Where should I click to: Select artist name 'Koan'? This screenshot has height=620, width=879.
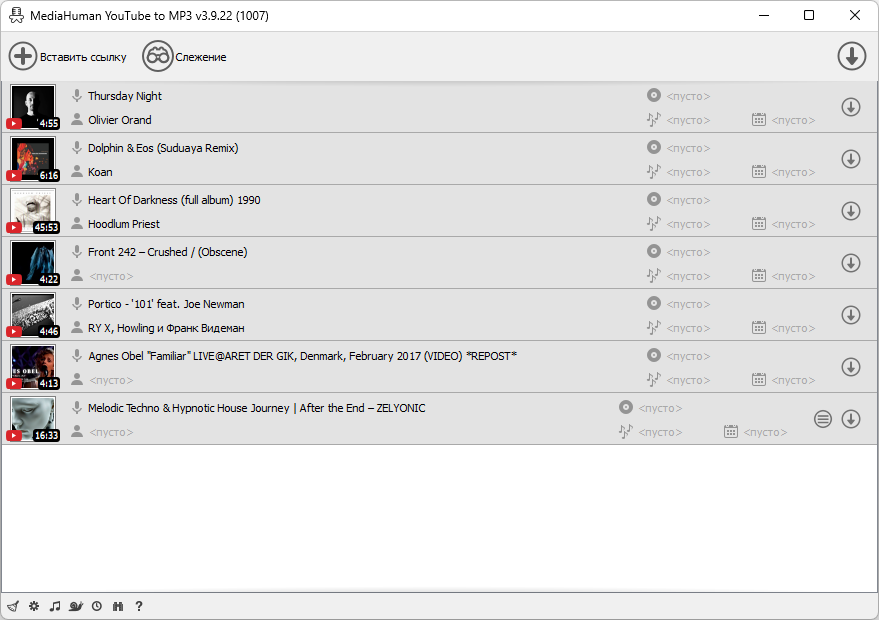pyautogui.click(x=100, y=172)
